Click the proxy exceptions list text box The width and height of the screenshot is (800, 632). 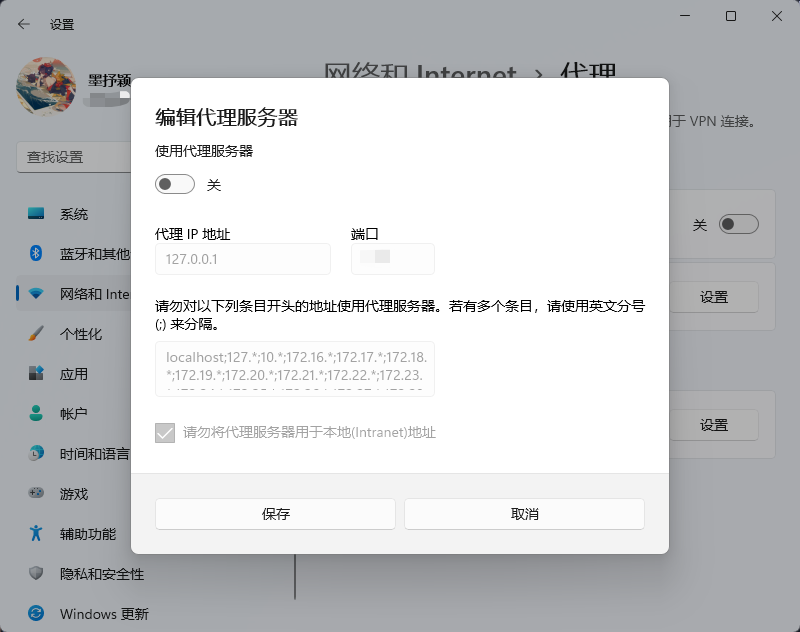[295, 369]
